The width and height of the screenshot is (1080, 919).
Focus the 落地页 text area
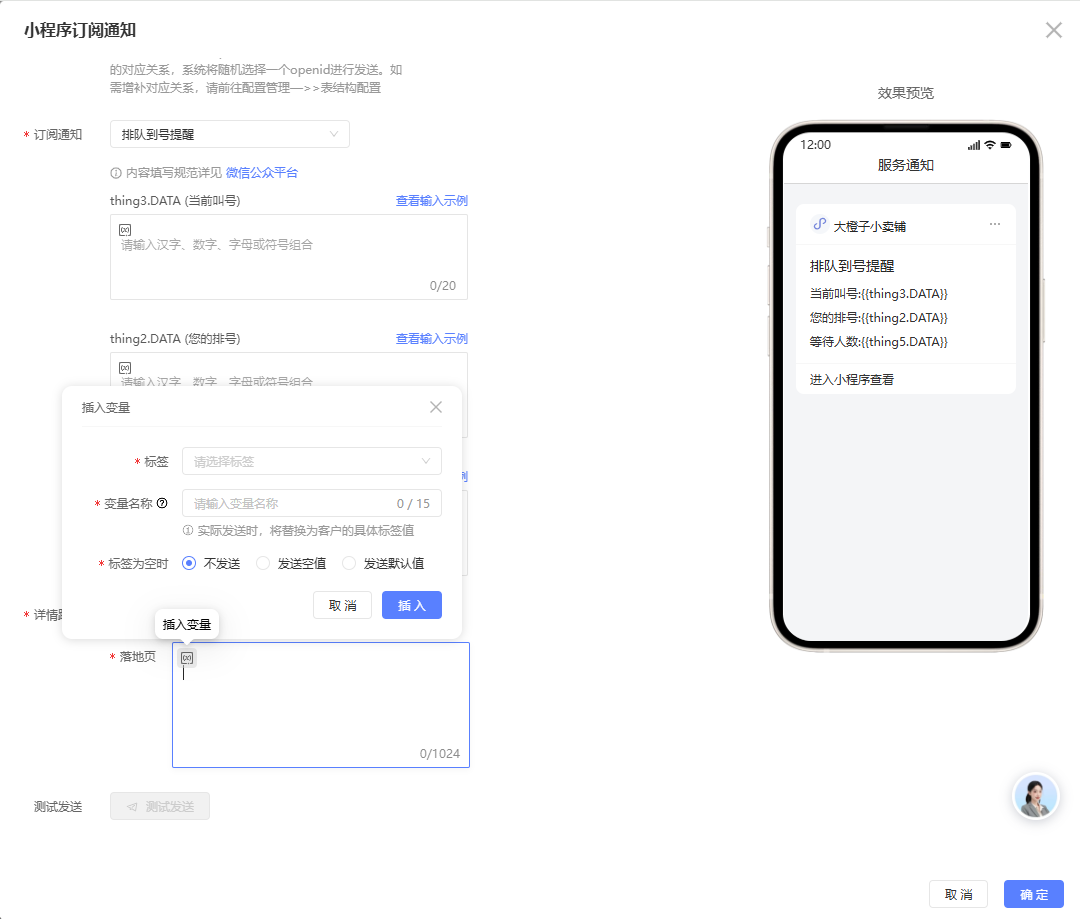[321, 705]
